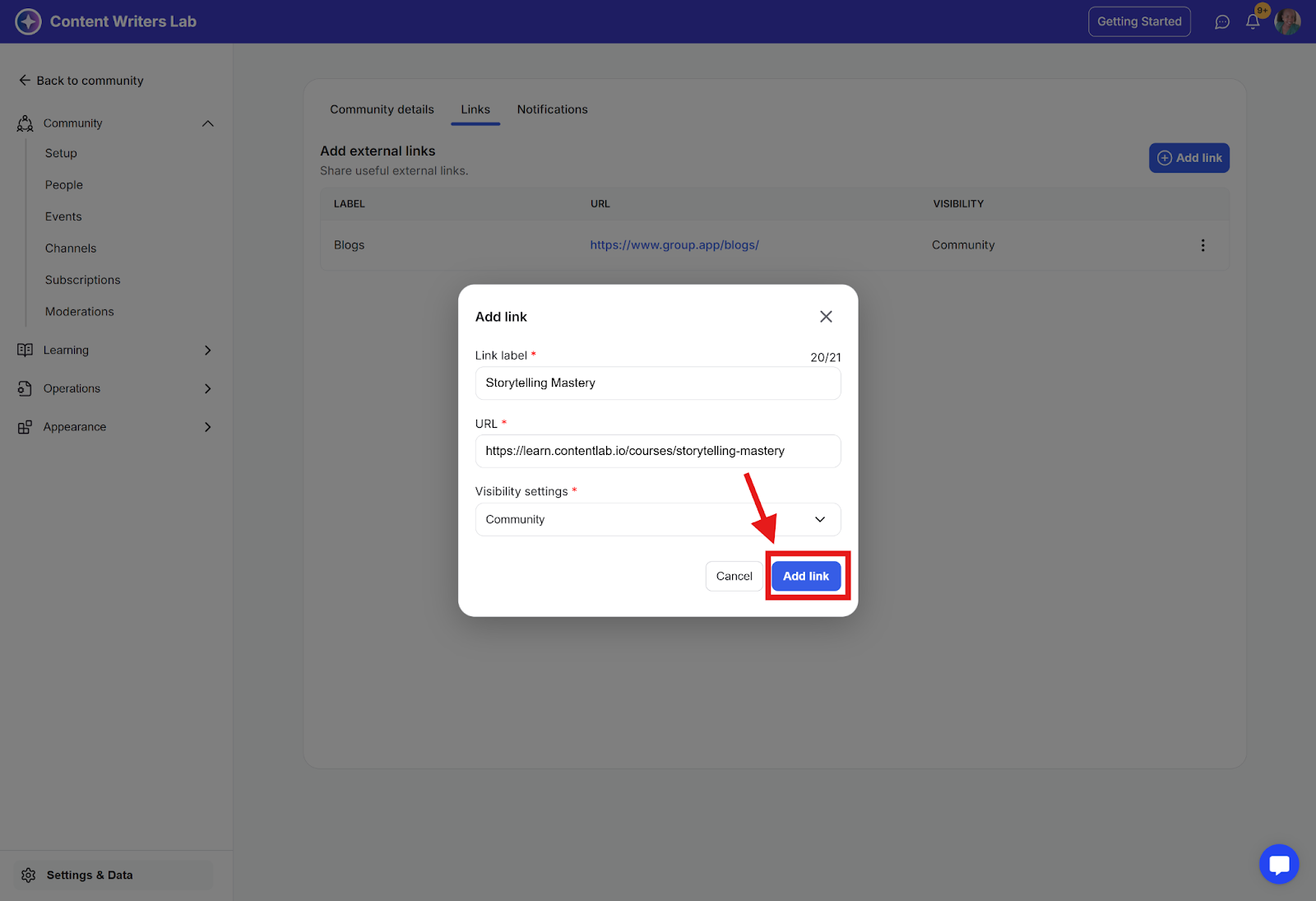The height and width of the screenshot is (901, 1316).
Task: Click the Getting Started button
Action: [1139, 21]
